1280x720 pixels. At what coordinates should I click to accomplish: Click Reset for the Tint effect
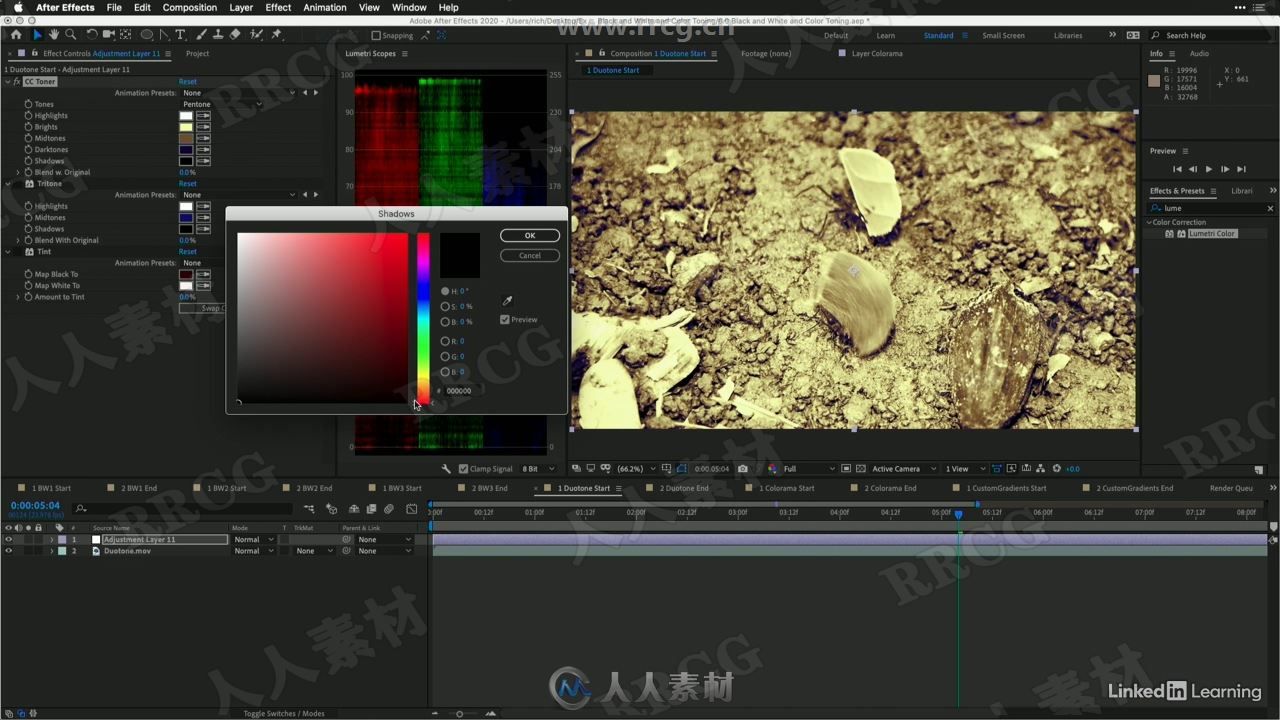(188, 252)
